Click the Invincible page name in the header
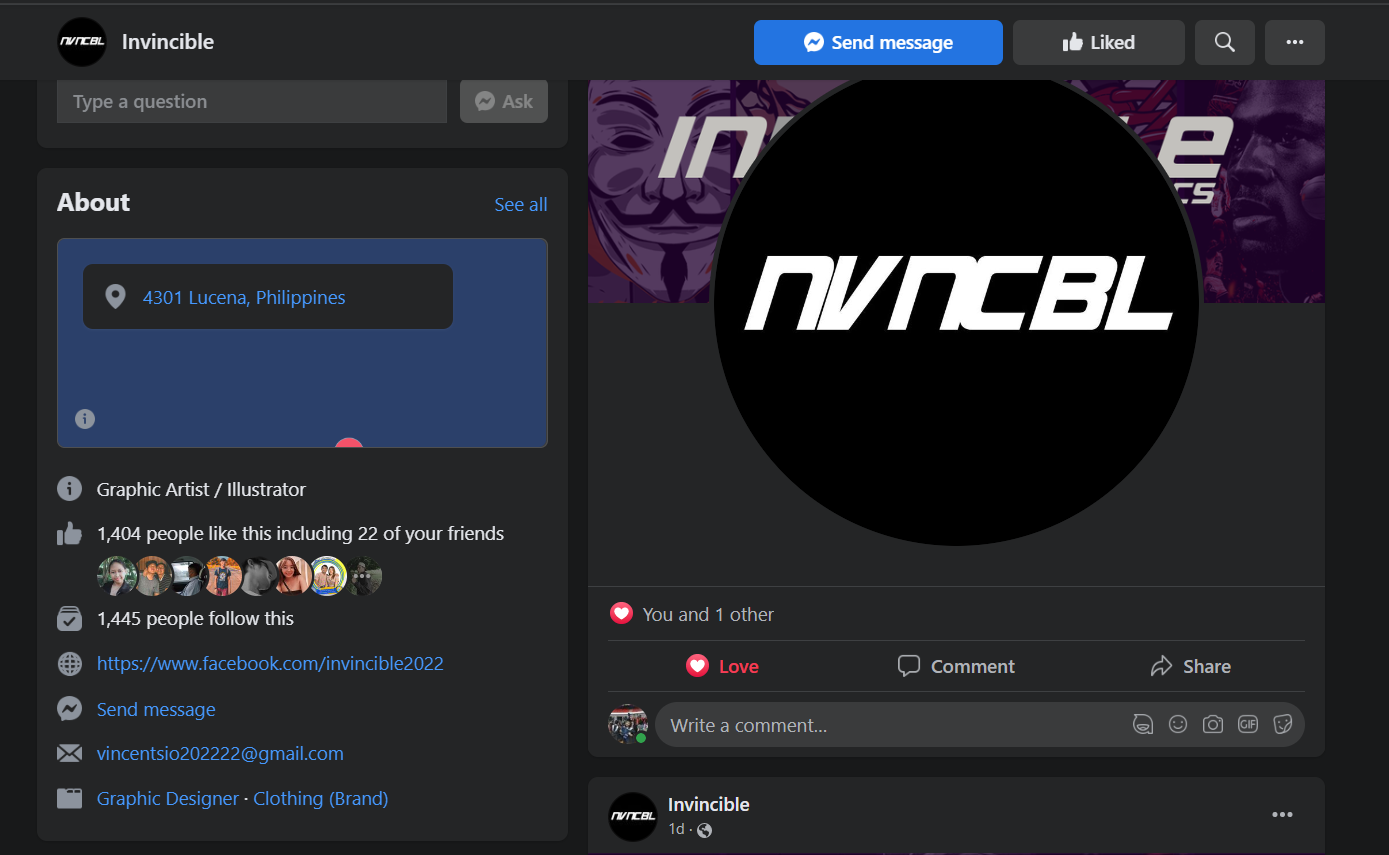This screenshot has width=1389, height=855. (x=168, y=42)
